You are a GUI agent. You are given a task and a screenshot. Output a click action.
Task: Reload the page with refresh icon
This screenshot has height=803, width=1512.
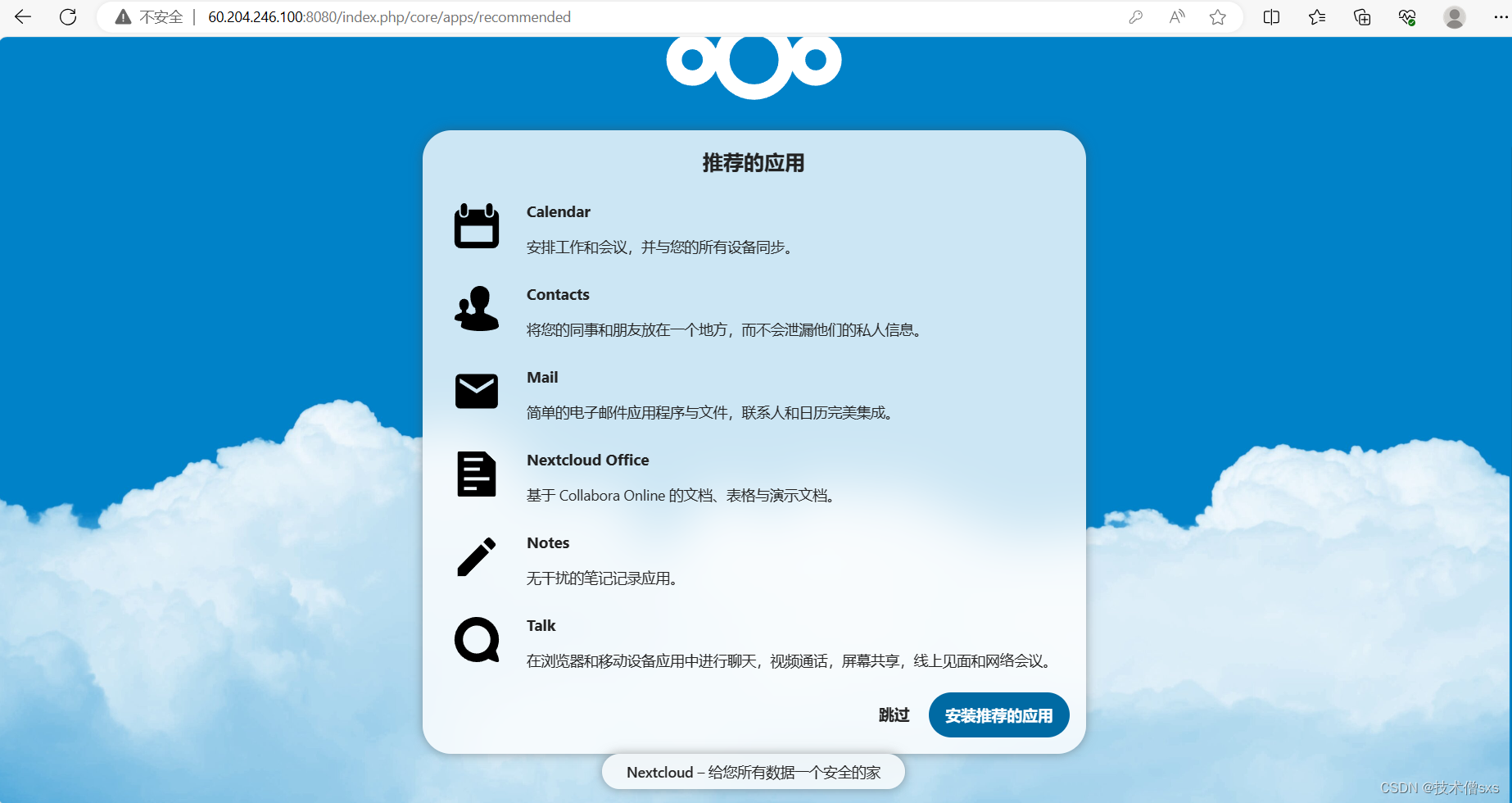point(68,16)
